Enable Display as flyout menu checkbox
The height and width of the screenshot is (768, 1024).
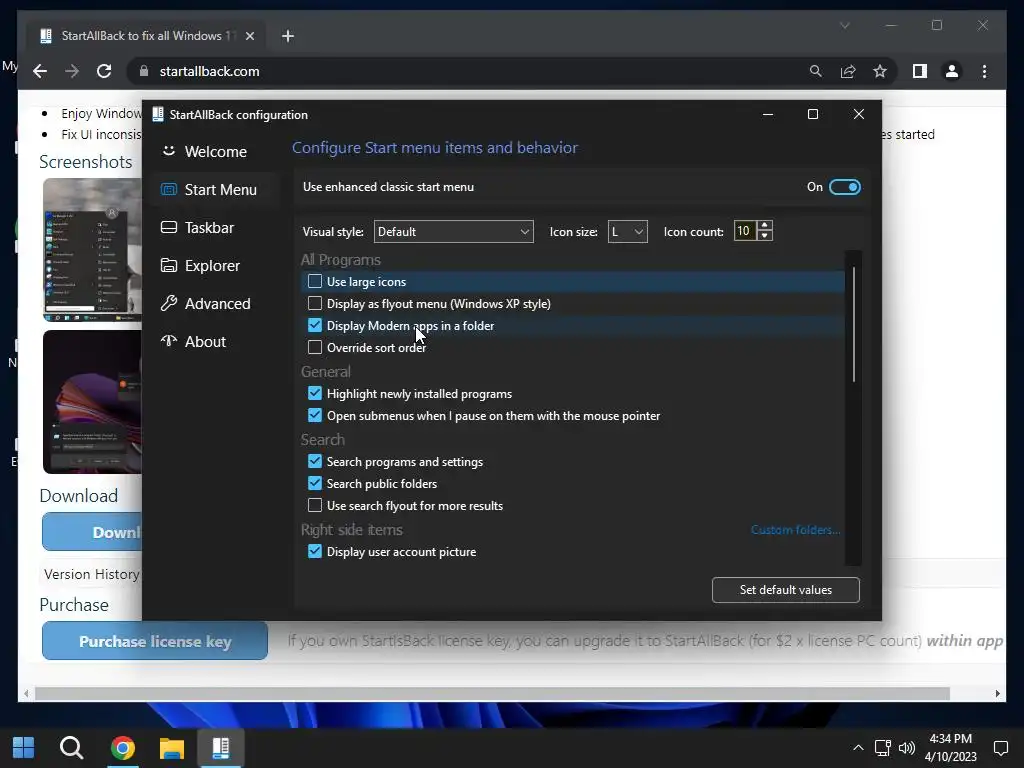[x=315, y=304]
